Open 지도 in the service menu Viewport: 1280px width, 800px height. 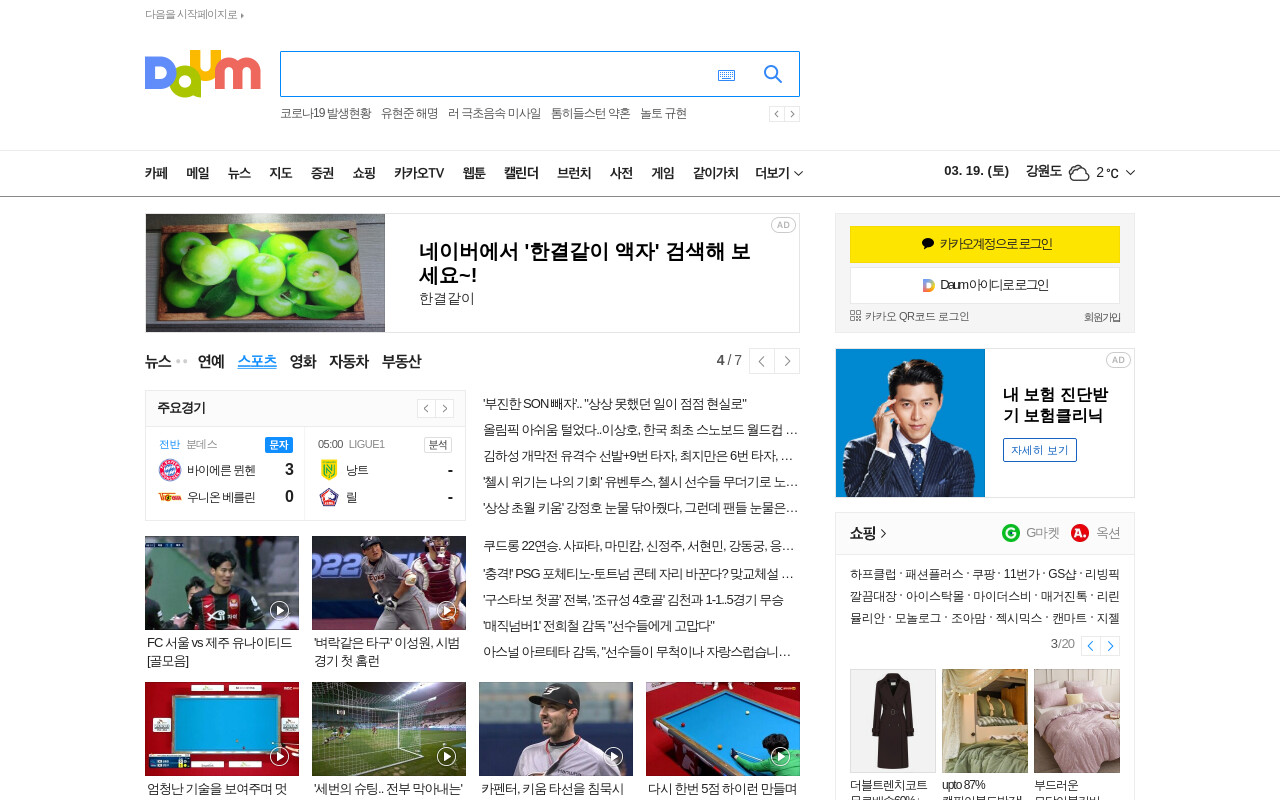pyautogui.click(x=281, y=173)
